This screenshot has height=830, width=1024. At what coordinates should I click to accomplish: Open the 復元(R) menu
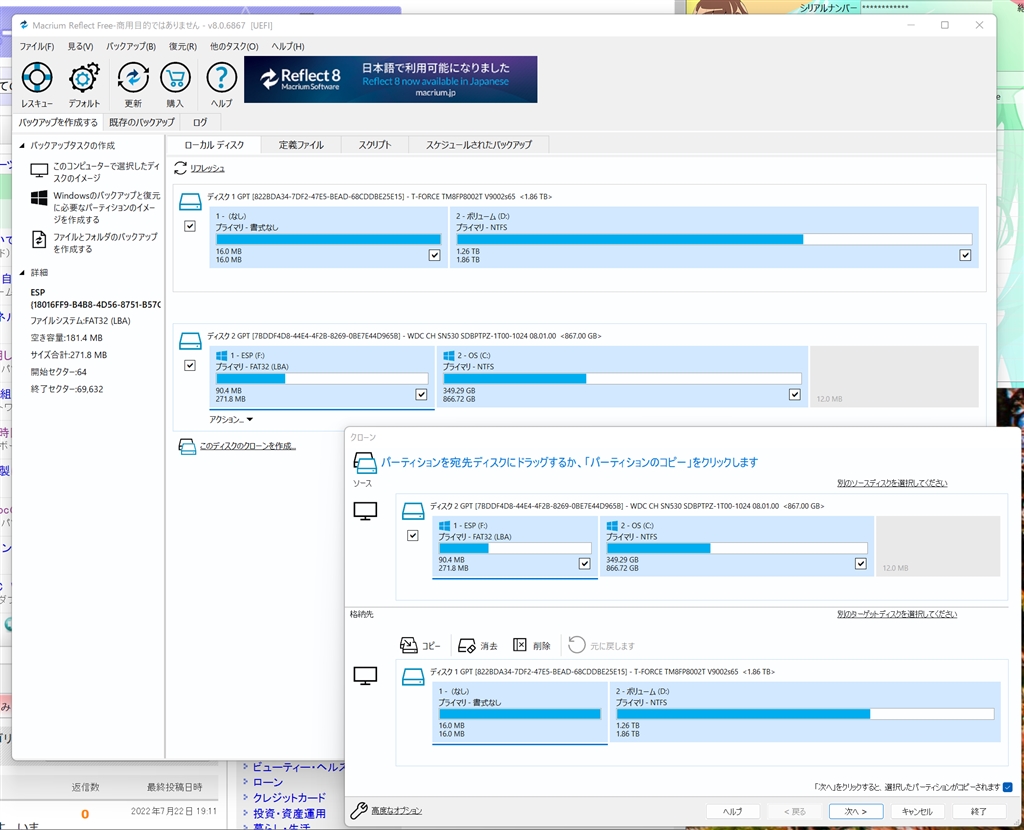pos(183,46)
